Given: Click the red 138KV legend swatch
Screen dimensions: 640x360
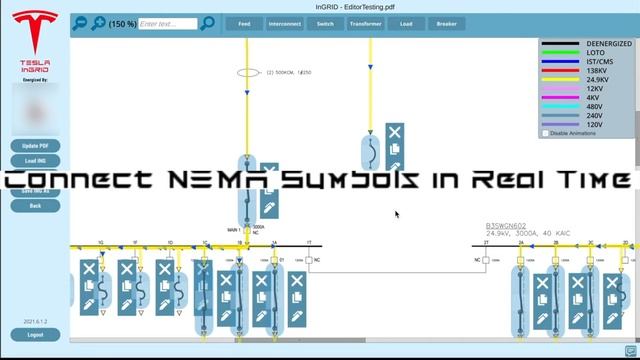Looking at the screenshot, I should [x=560, y=70].
